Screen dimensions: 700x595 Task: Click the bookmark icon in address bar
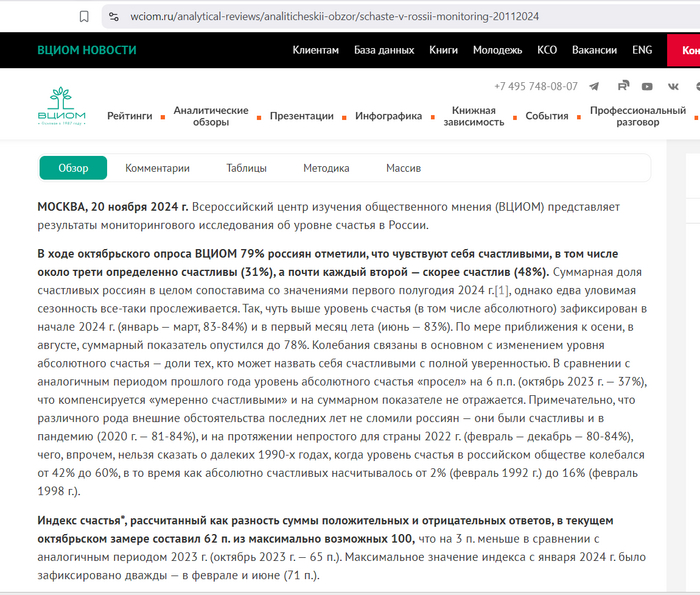[x=84, y=17]
